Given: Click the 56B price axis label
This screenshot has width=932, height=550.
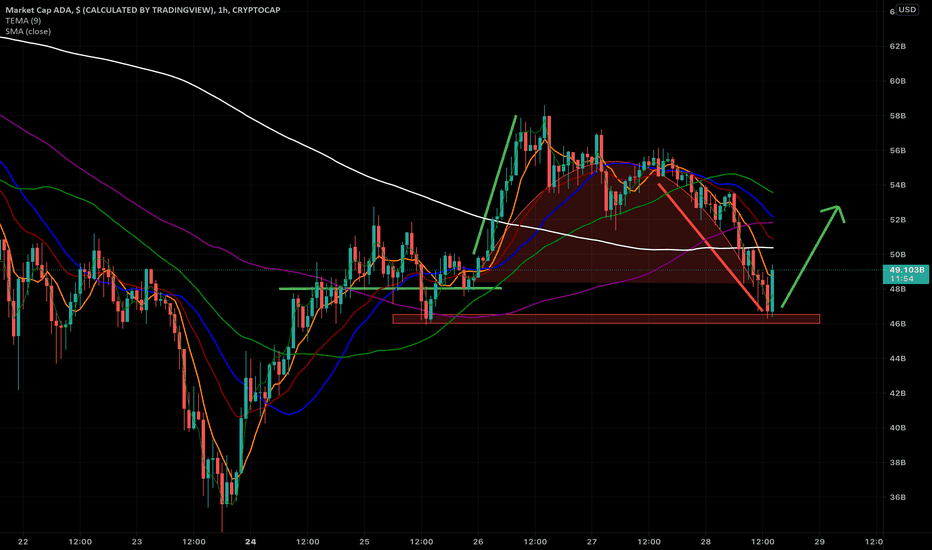Looking at the screenshot, I should tap(898, 150).
